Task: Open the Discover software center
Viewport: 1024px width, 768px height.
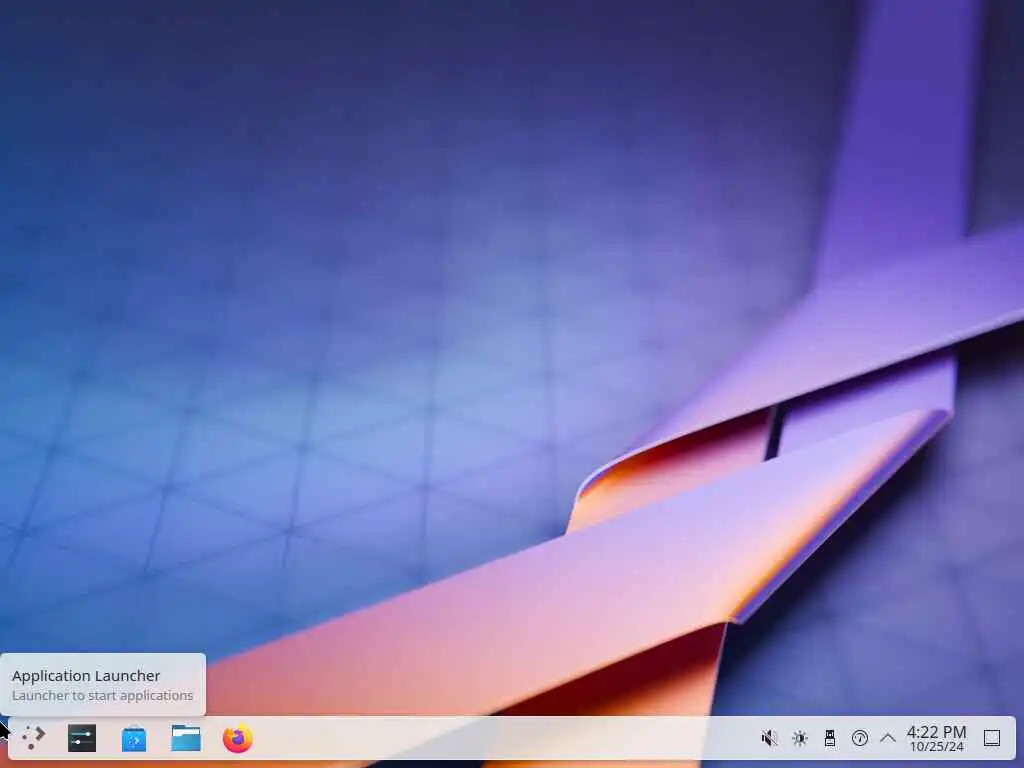Action: (134, 739)
